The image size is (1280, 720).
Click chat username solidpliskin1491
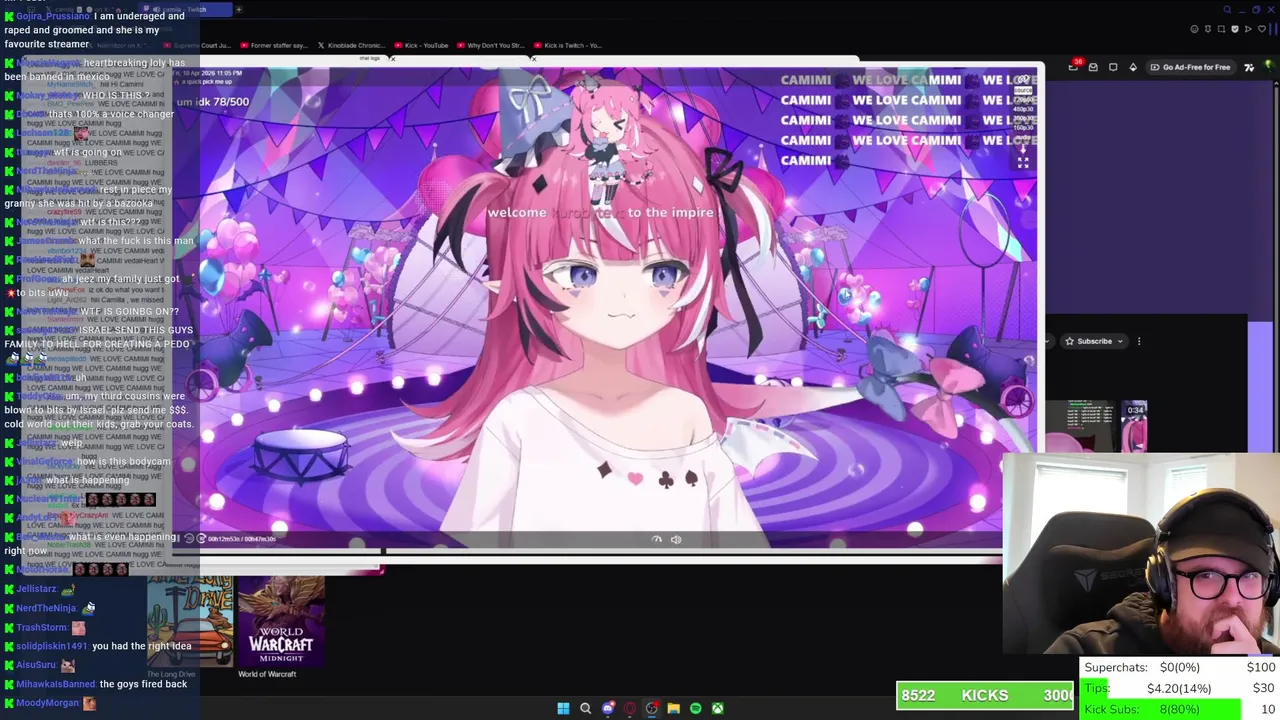coord(51,646)
